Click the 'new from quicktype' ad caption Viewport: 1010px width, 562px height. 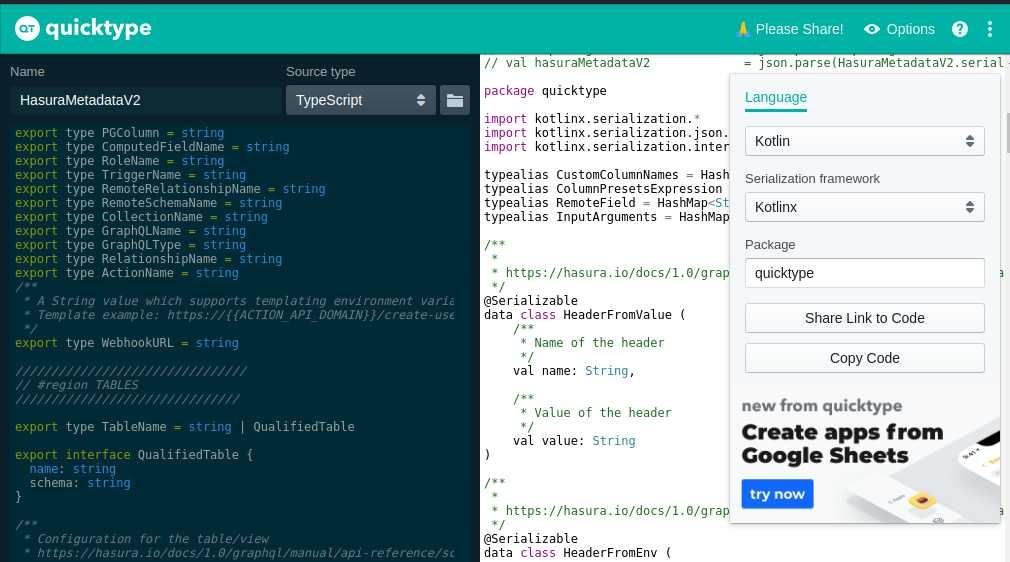[822, 406]
